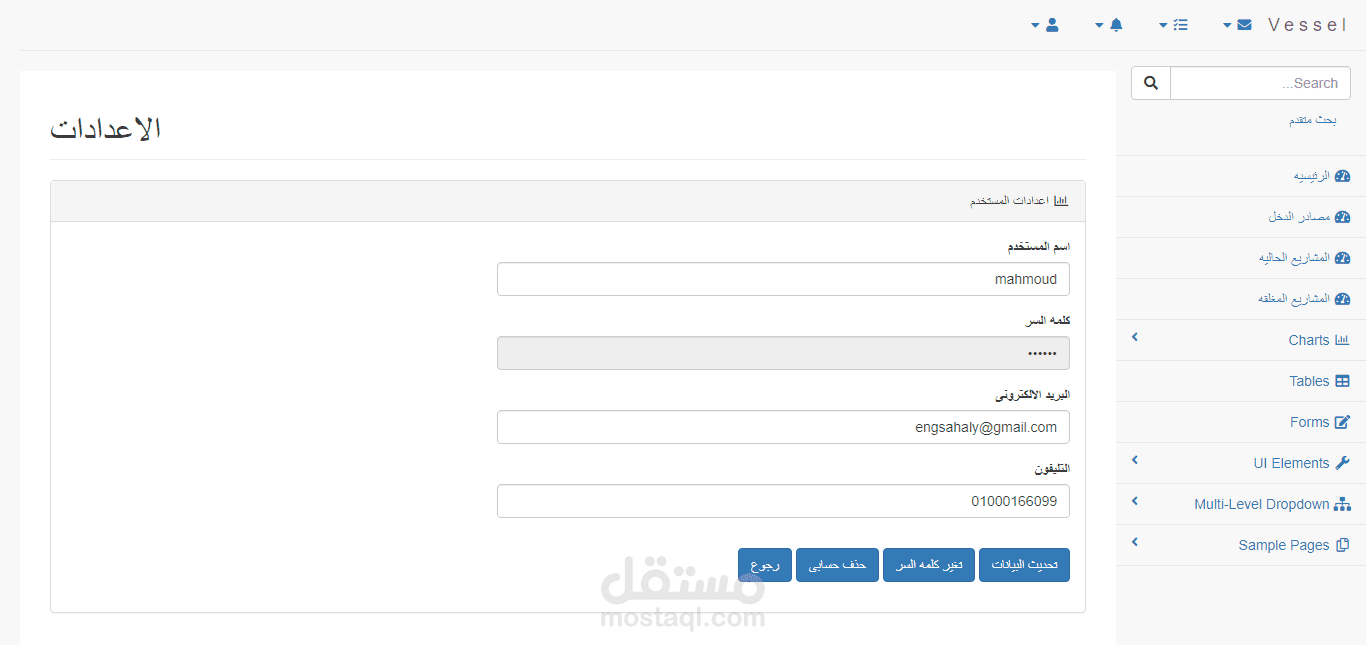Click the email field engsahaly@gmail.com
The image size is (1366, 645).
(783, 427)
